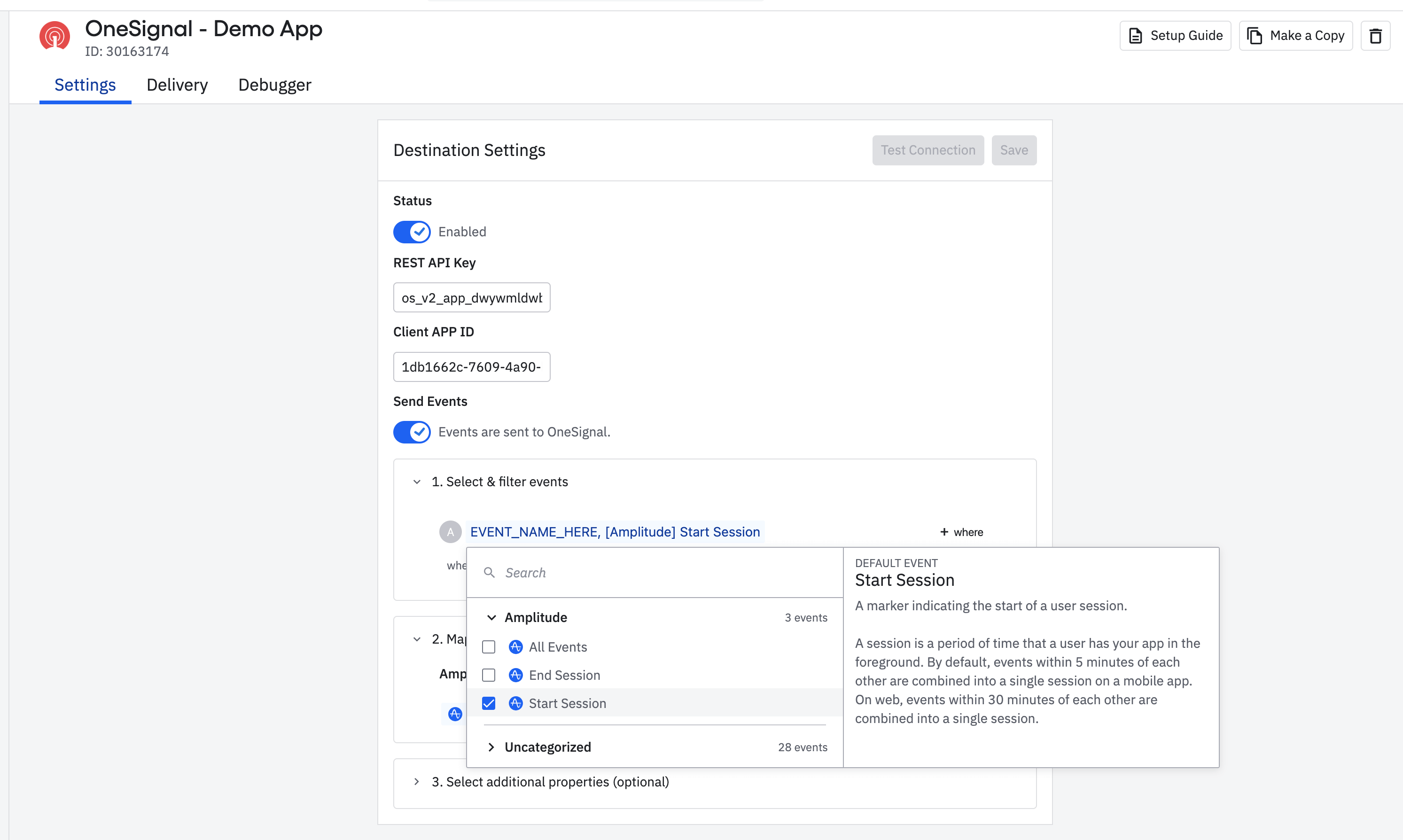Expand the Uncategorized event group
The height and width of the screenshot is (840, 1403).
491,747
